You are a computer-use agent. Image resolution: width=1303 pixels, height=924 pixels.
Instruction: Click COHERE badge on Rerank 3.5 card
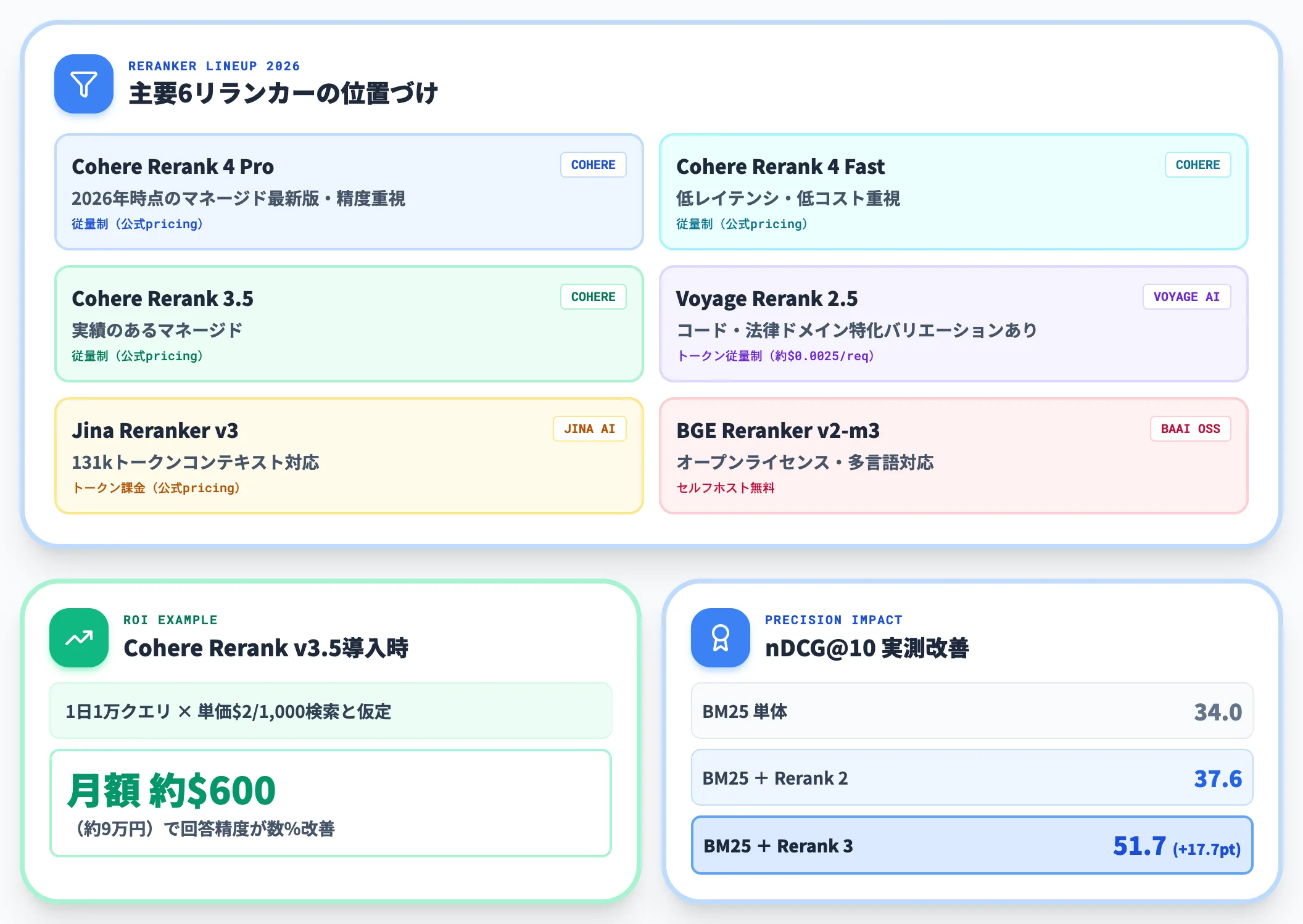click(x=593, y=297)
